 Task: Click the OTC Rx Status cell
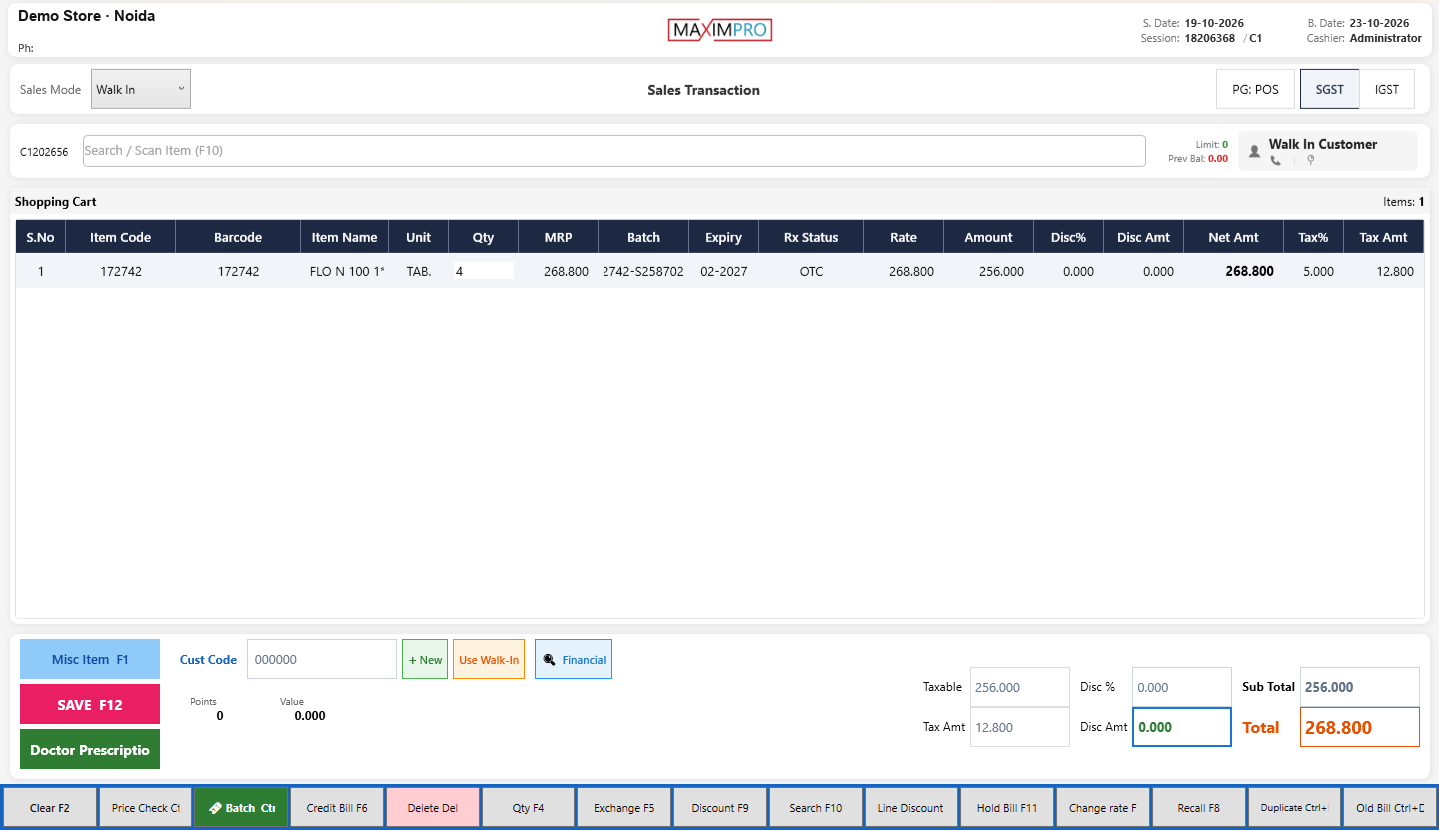pos(811,271)
